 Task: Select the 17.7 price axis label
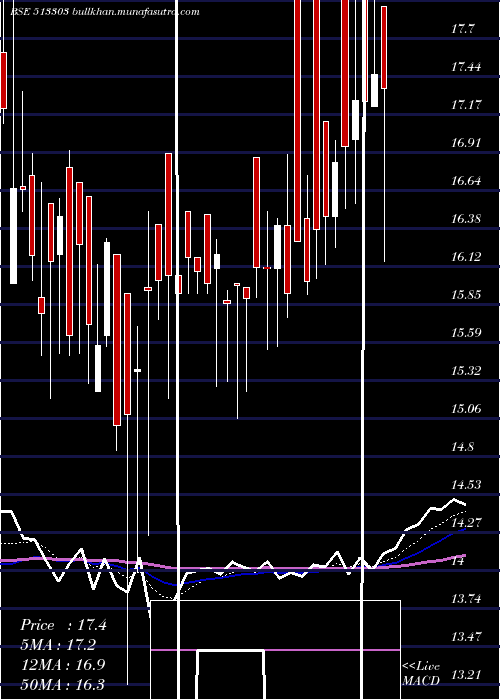pyautogui.click(x=462, y=29)
